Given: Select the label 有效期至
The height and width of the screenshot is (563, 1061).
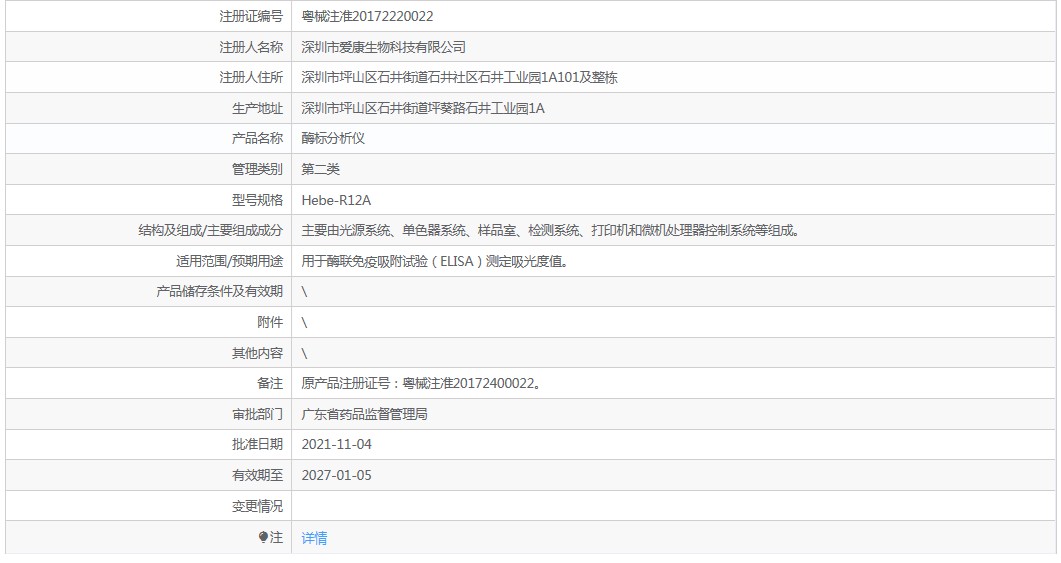Looking at the screenshot, I should click(257, 476).
